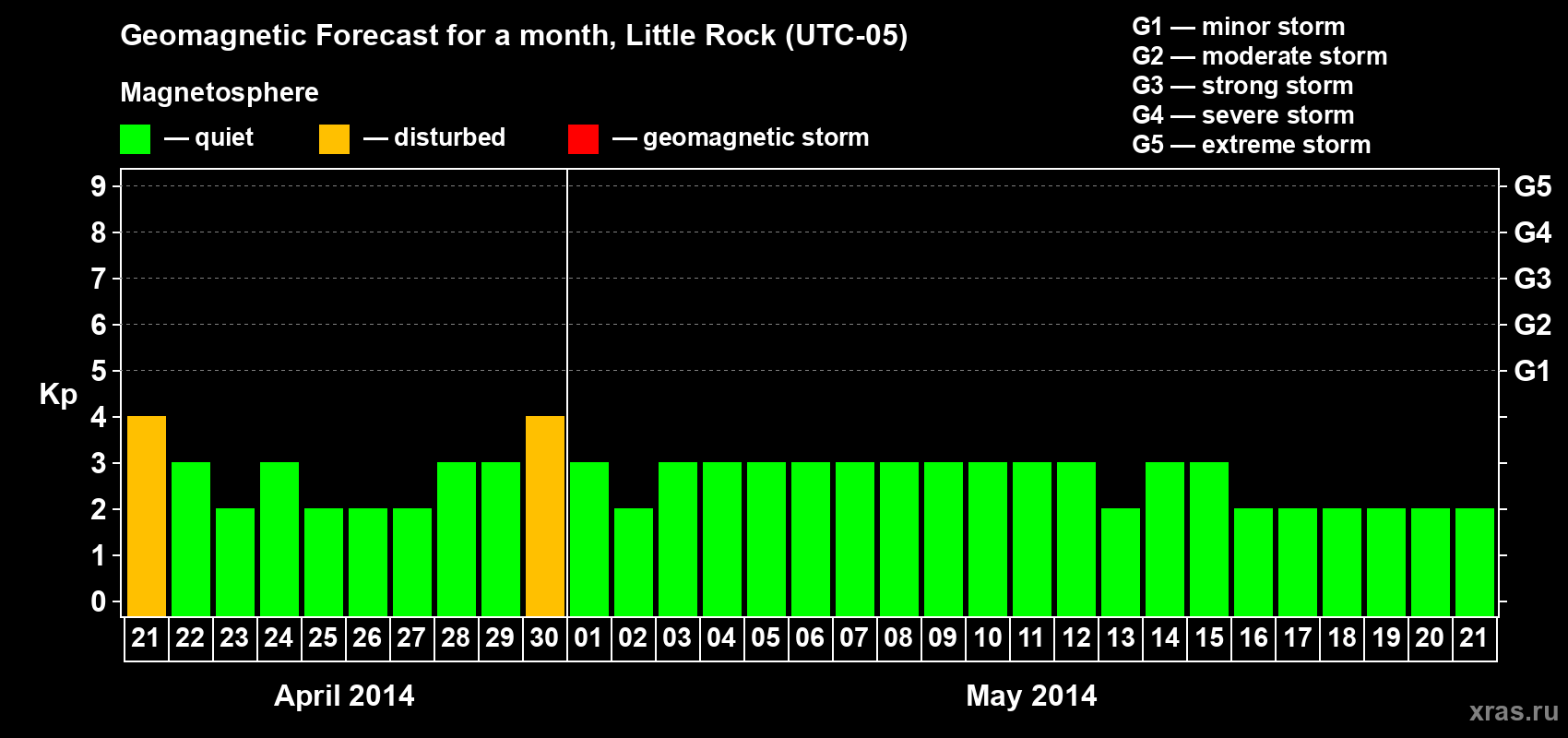Click the 'Kp' axis label
Screen dimensions: 1568x738
click(x=58, y=395)
